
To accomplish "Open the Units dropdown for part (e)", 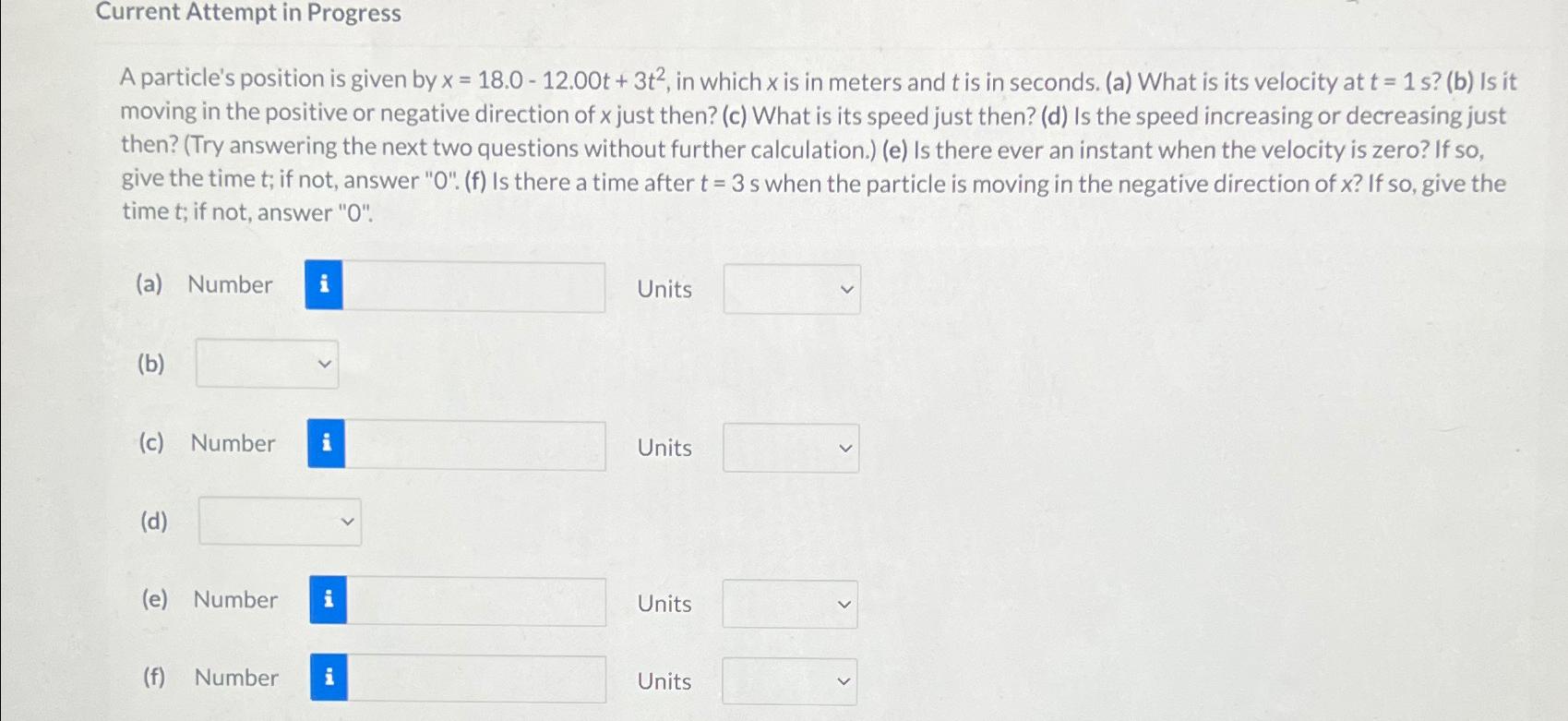I will 788,604.
